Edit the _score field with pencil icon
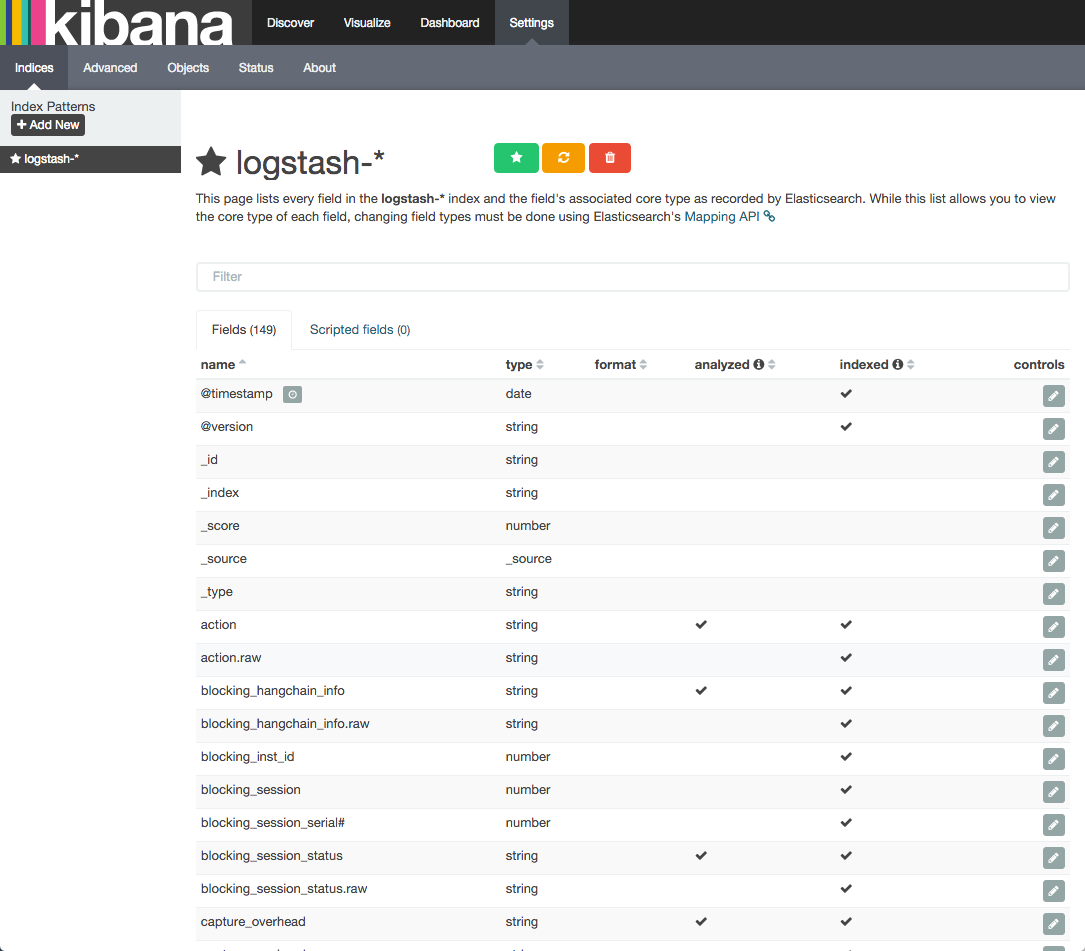This screenshot has height=951, width=1085. pos(1053,528)
